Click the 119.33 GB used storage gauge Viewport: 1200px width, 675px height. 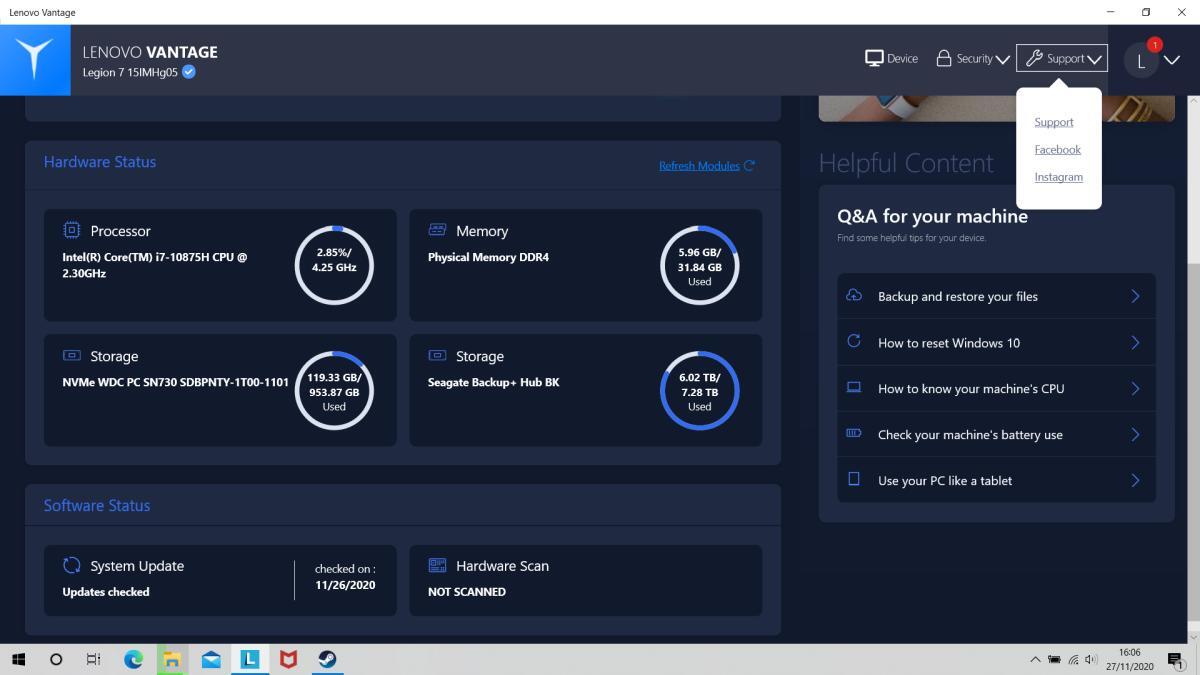click(334, 390)
